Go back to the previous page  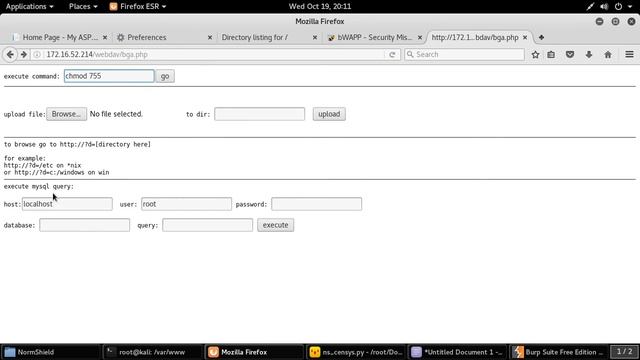point(10,54)
